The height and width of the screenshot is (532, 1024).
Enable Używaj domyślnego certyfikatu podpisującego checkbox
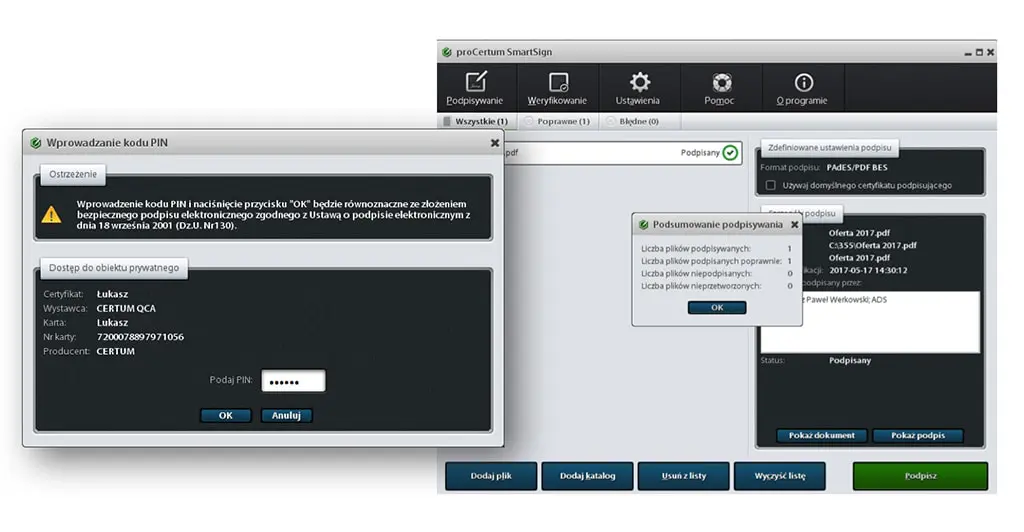tap(771, 185)
